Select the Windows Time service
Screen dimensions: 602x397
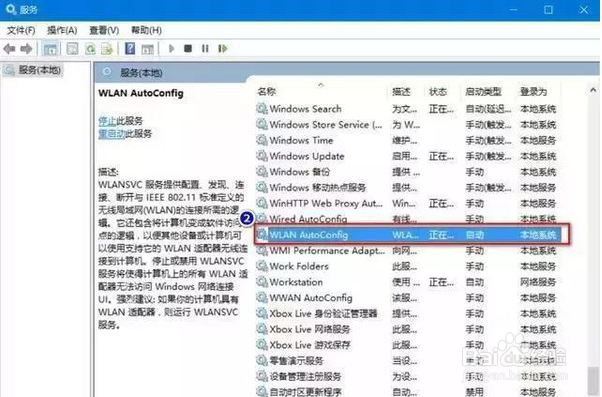[407, 141]
